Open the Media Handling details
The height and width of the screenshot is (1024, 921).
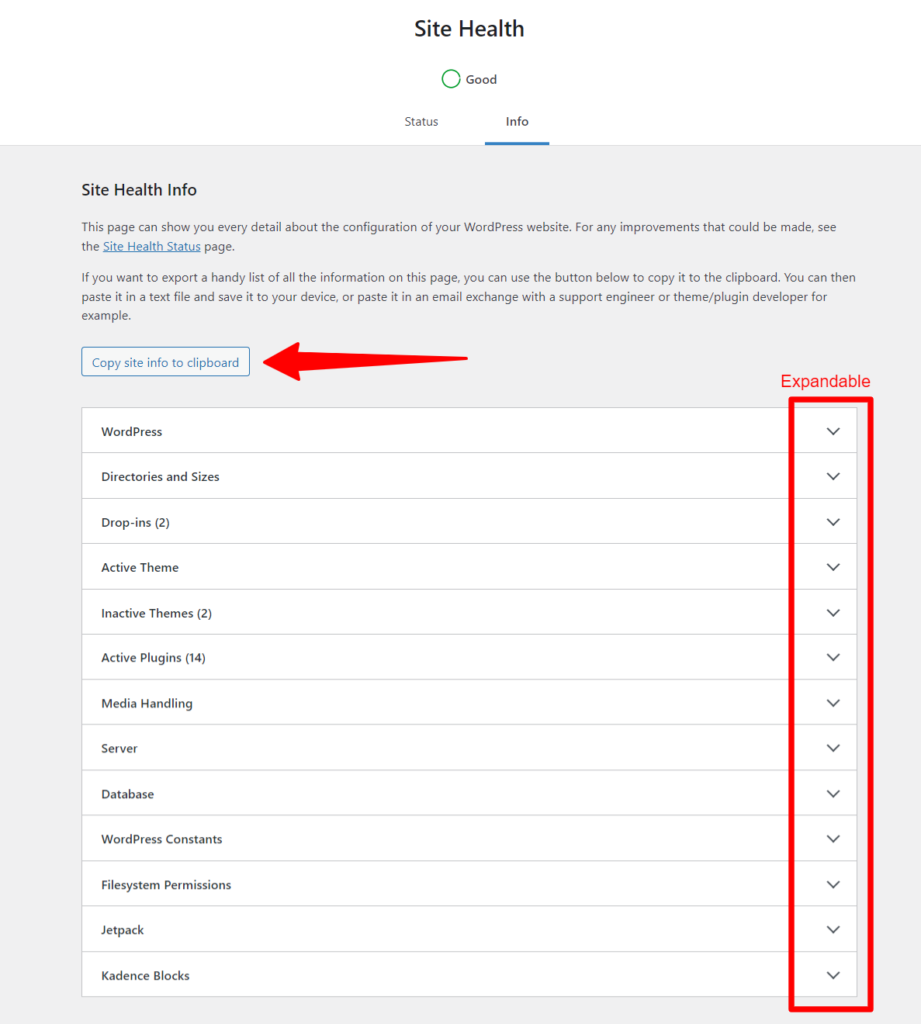click(833, 702)
